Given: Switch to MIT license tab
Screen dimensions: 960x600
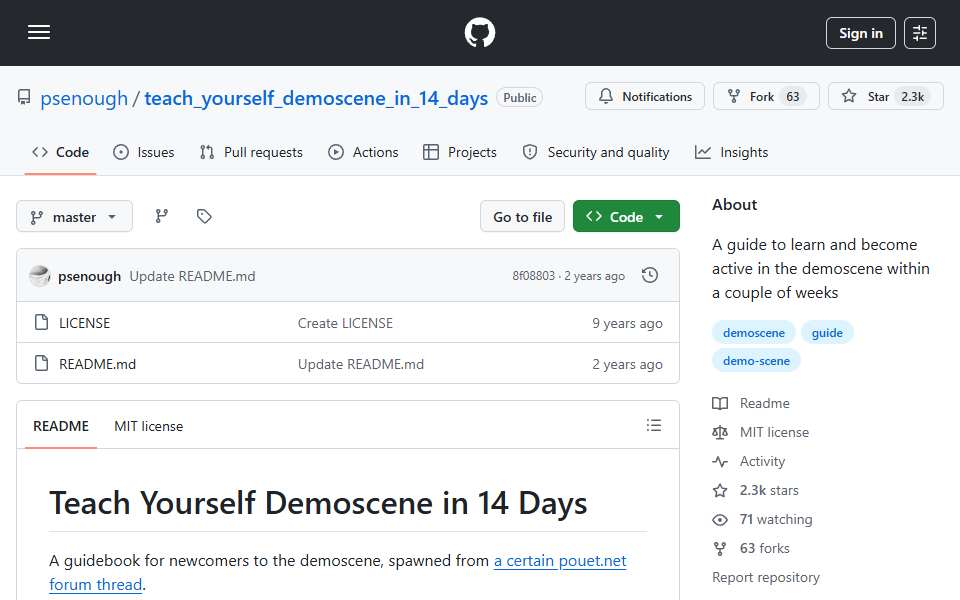Looking at the screenshot, I should pyautogui.click(x=148, y=426).
